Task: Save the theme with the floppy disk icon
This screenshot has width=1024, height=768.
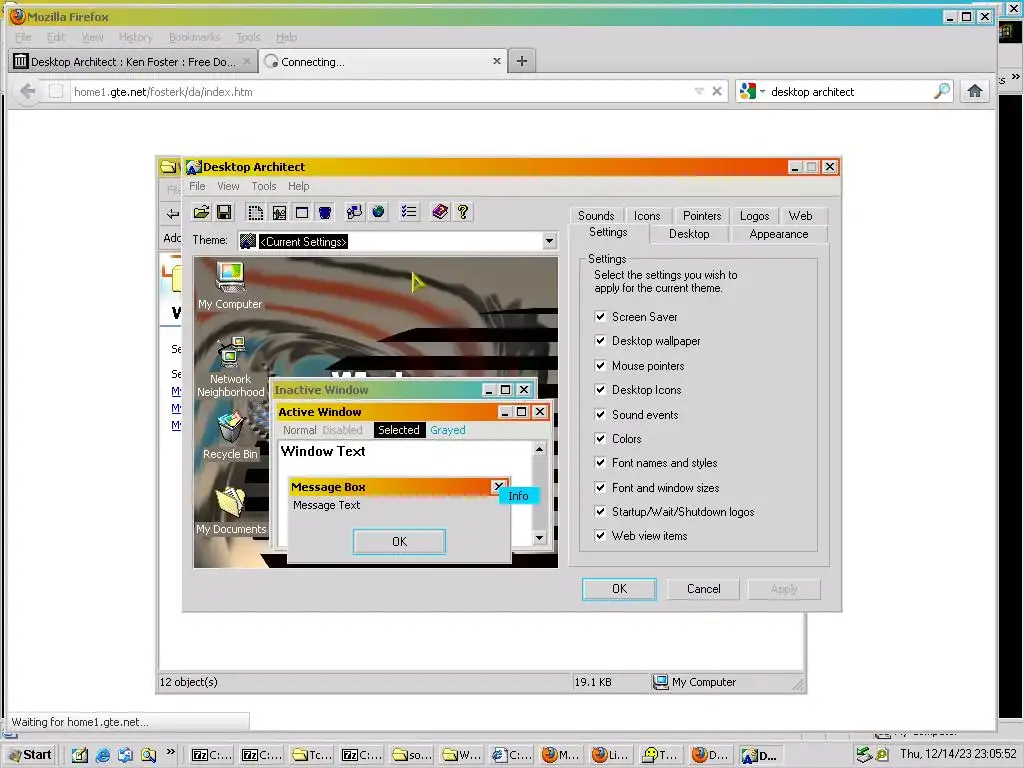Action: [x=224, y=212]
